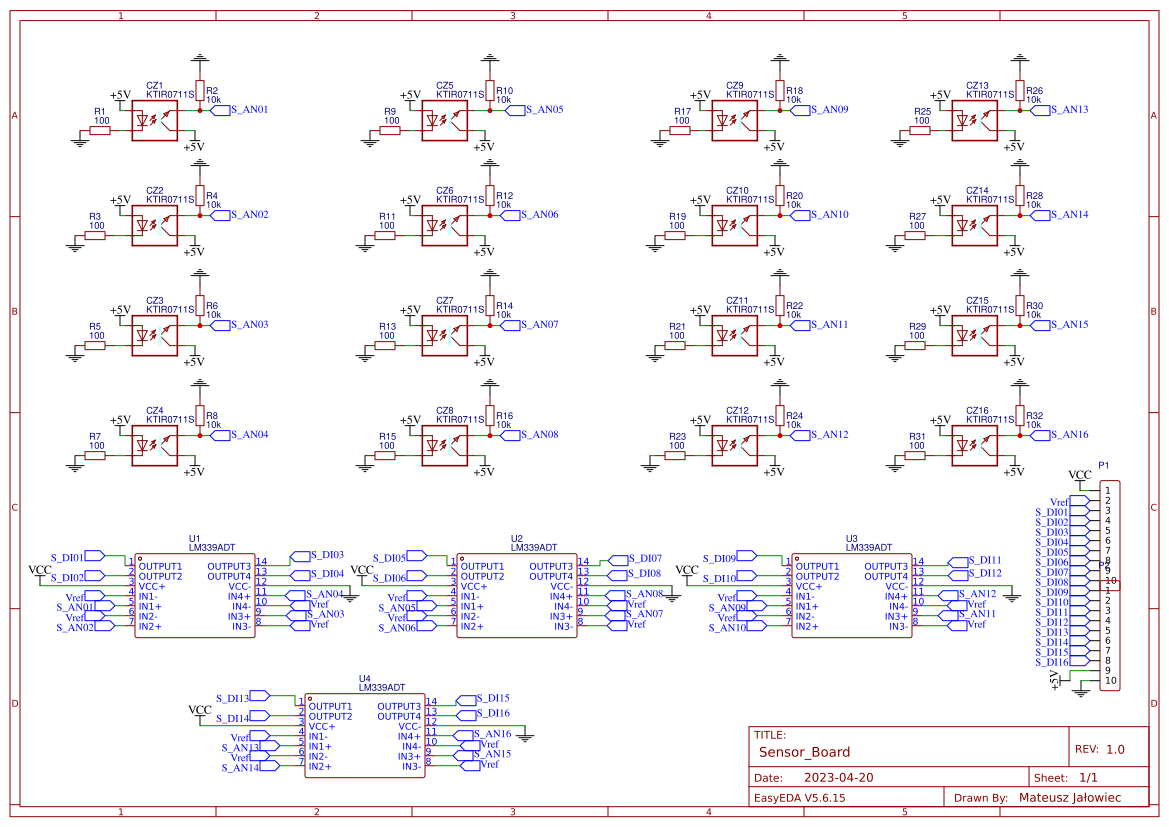Select the U4 LM339ADT symbol
The width and height of the screenshot is (1169, 827).
(x=366, y=735)
